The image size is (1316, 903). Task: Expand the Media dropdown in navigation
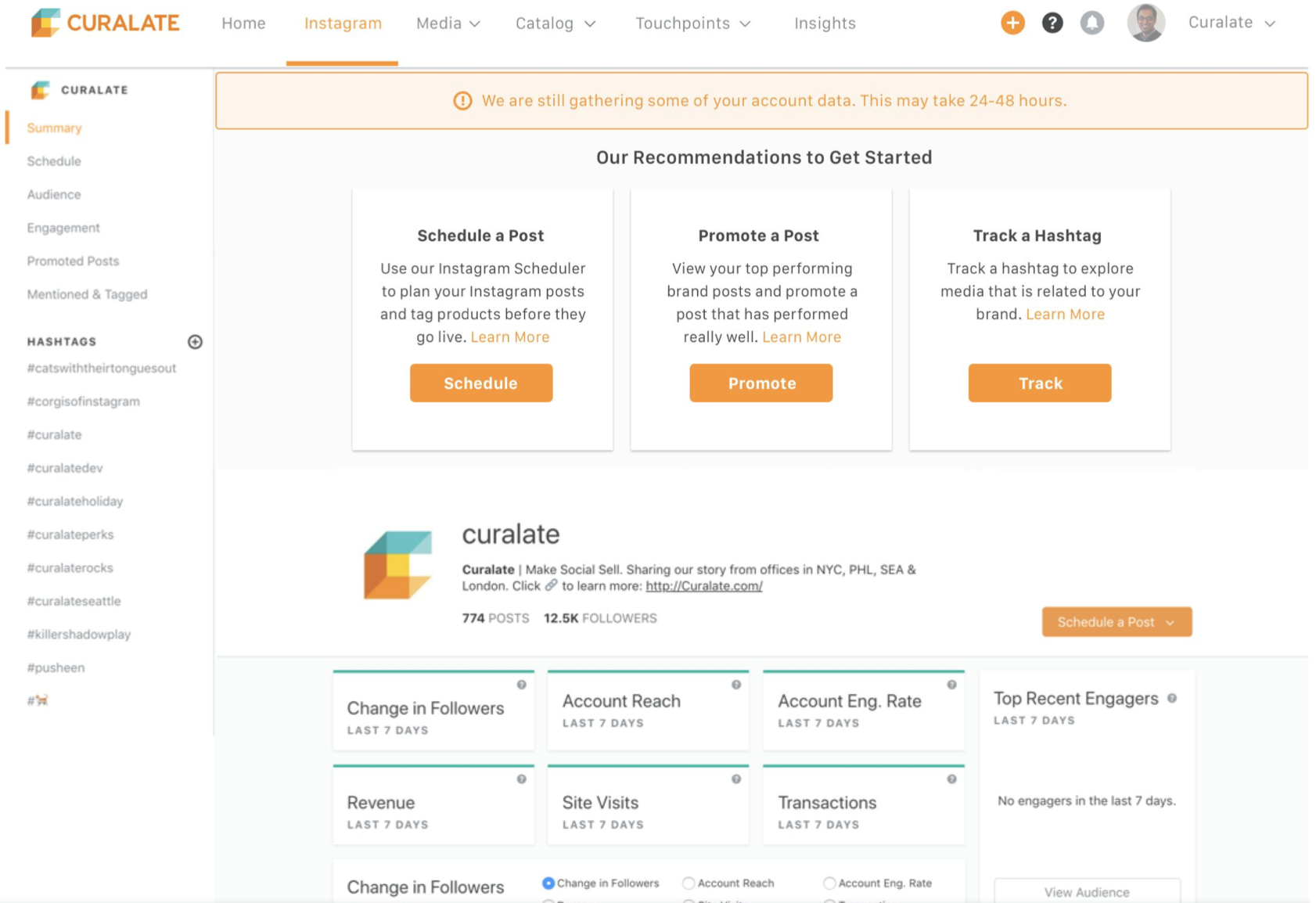(x=448, y=23)
